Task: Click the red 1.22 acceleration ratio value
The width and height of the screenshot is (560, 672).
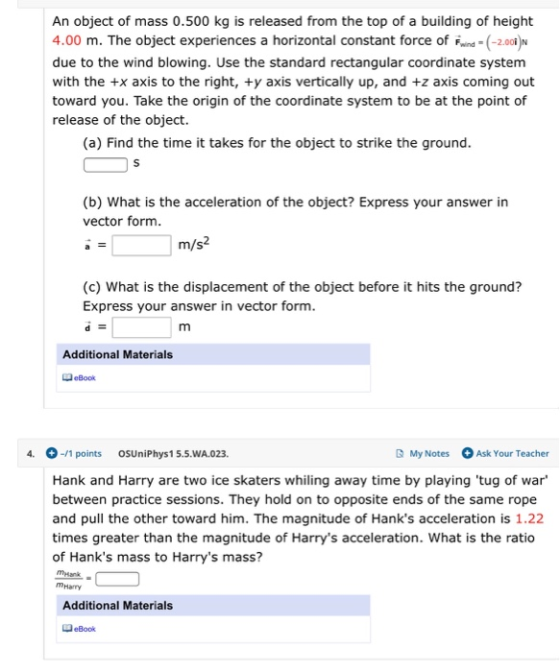Action: click(x=529, y=519)
